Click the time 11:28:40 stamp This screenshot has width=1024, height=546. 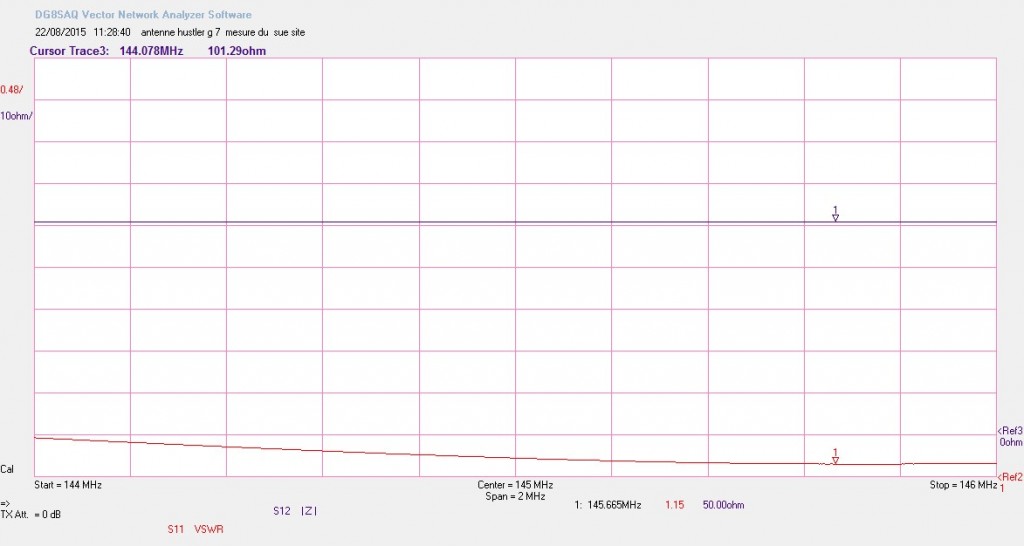112,32
